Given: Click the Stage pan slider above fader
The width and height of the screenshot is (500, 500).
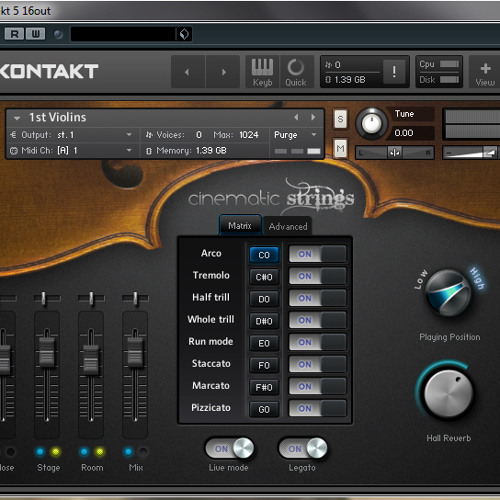Looking at the screenshot, I should coord(47,298).
